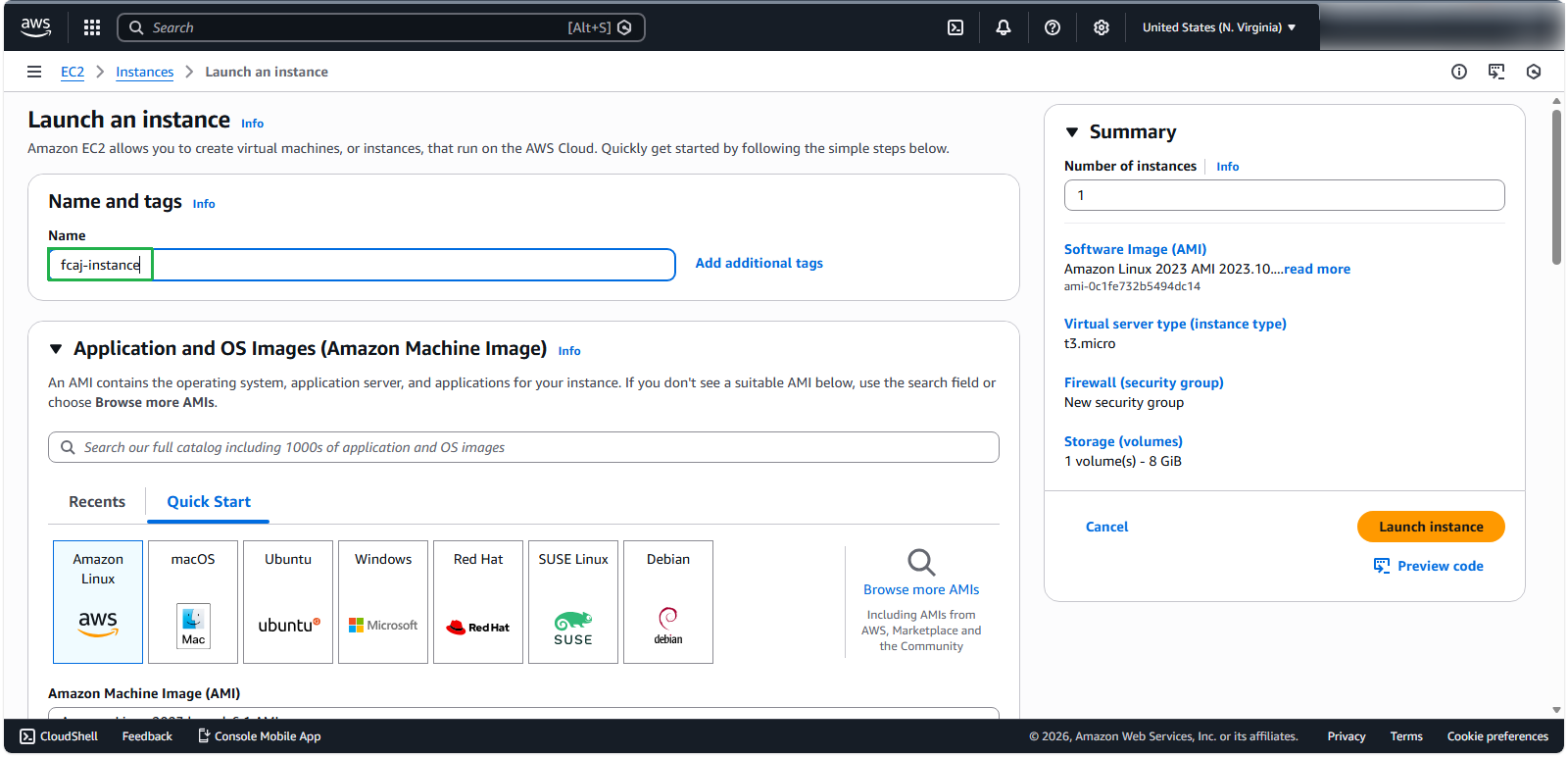Click the AMI catalog search magnifier icon
This screenshot has width=1568, height=757.
pyautogui.click(x=68, y=447)
